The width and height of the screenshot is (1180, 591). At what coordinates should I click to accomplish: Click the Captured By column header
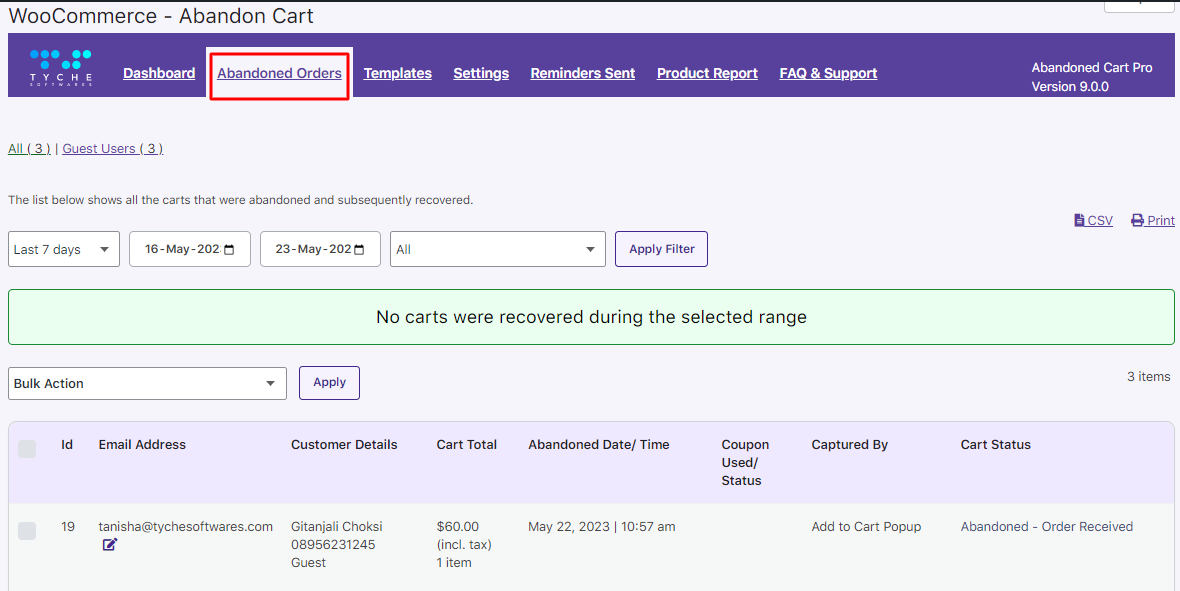point(850,444)
